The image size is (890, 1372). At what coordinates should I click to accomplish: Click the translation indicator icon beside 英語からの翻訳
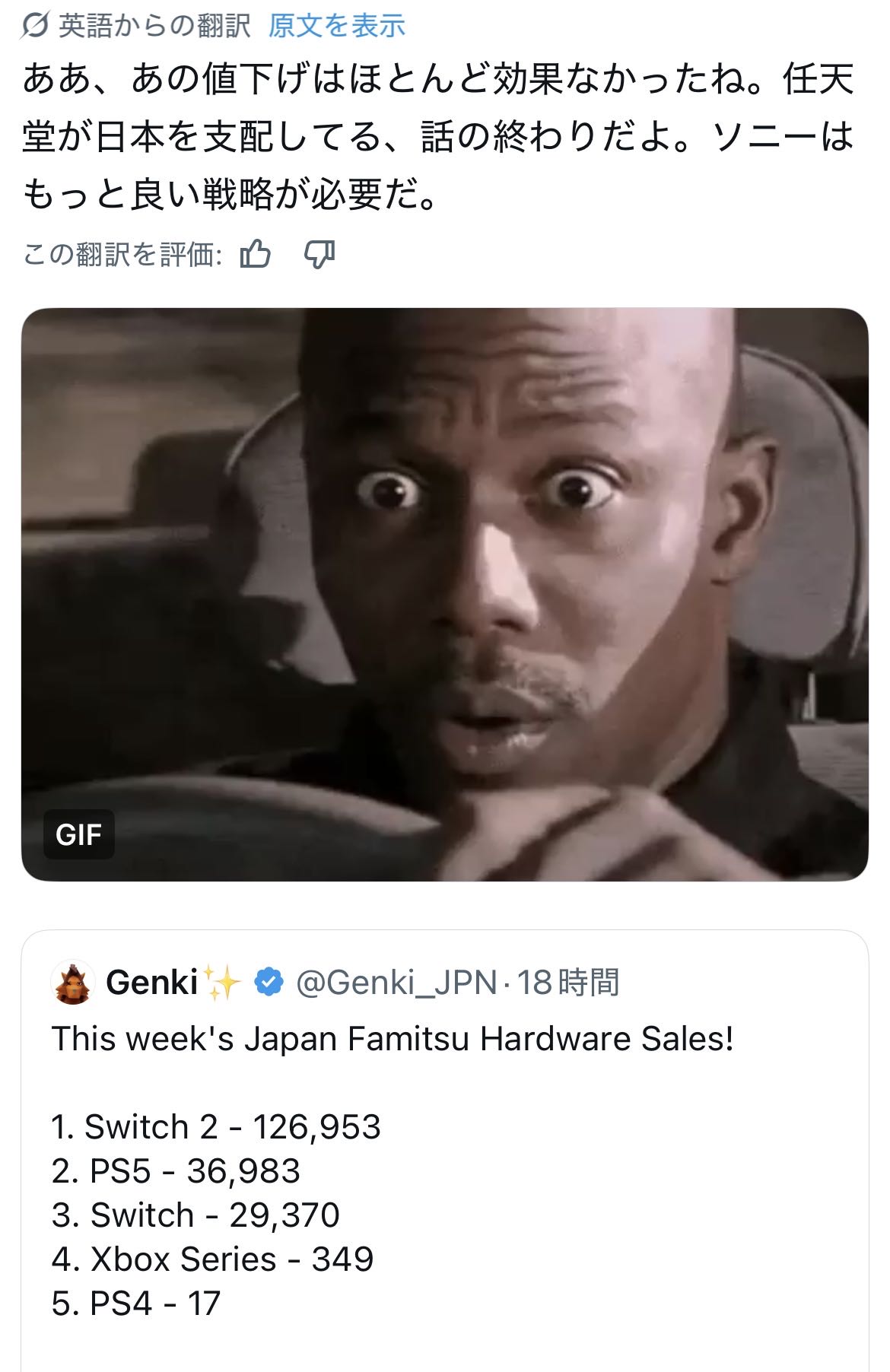(x=36, y=27)
